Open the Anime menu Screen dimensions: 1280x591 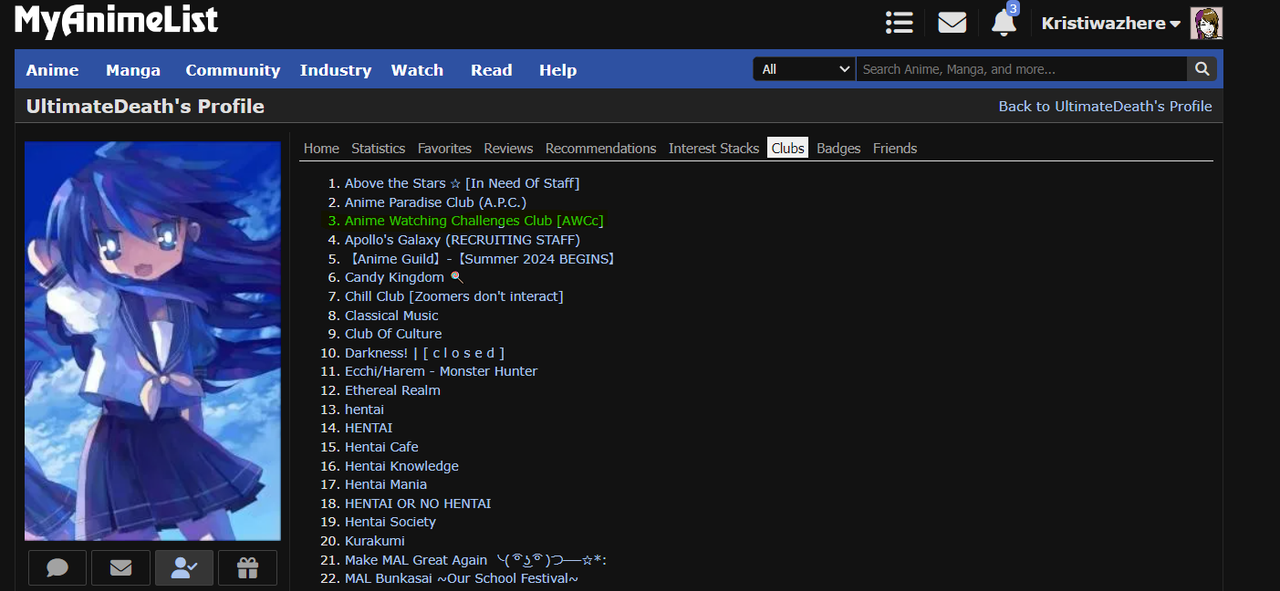coord(52,70)
